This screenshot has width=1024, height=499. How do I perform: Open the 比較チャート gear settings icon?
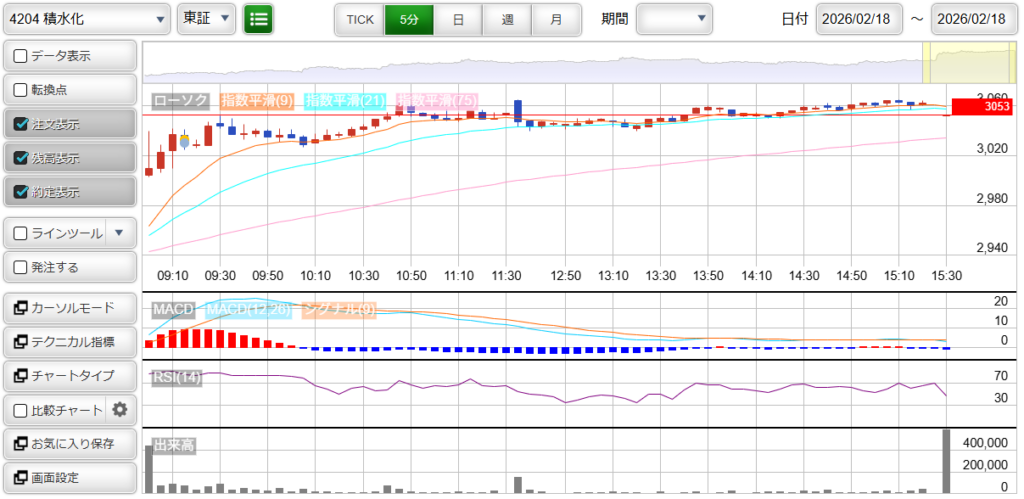tap(120, 409)
